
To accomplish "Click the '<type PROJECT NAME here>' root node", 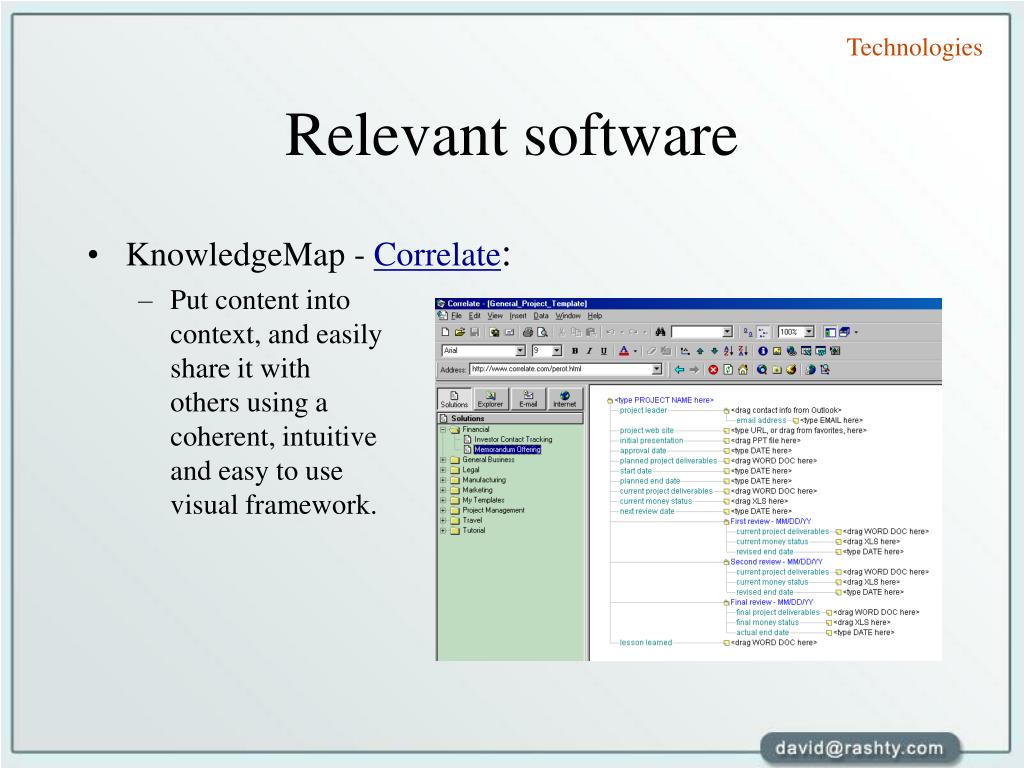I will (664, 400).
